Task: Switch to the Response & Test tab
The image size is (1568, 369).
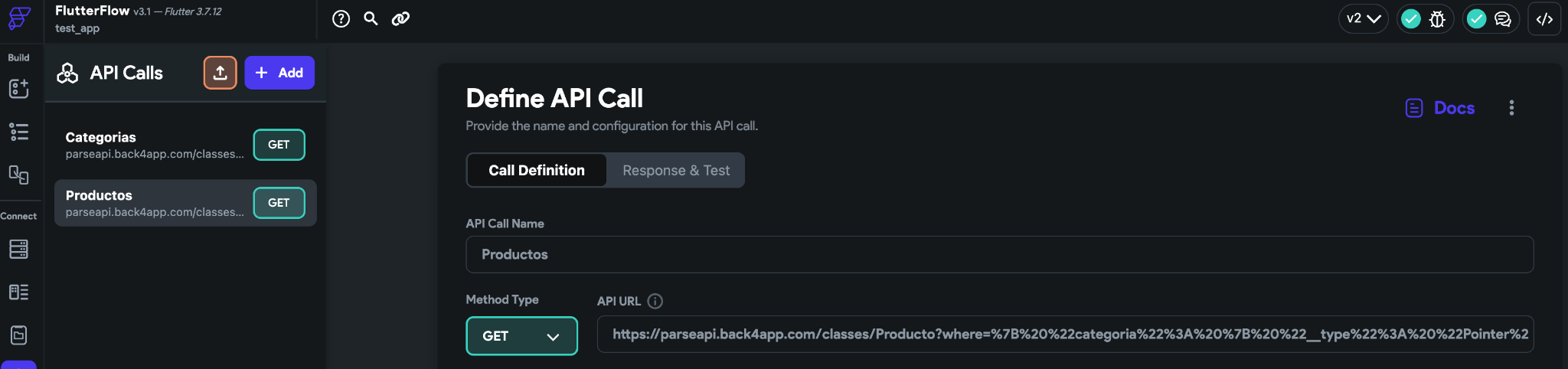Action: (x=676, y=171)
